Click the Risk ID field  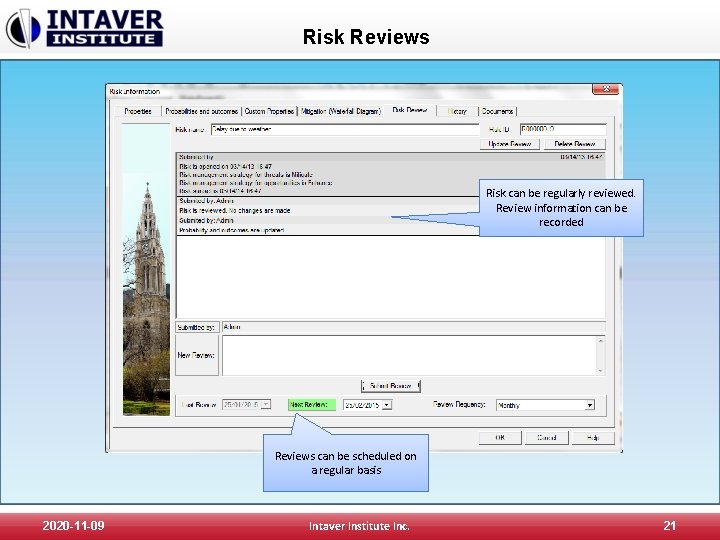[563, 129]
